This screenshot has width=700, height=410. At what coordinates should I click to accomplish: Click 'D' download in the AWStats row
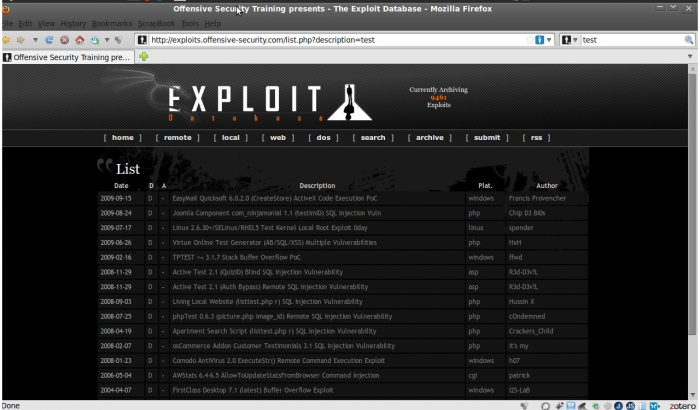tap(150, 376)
